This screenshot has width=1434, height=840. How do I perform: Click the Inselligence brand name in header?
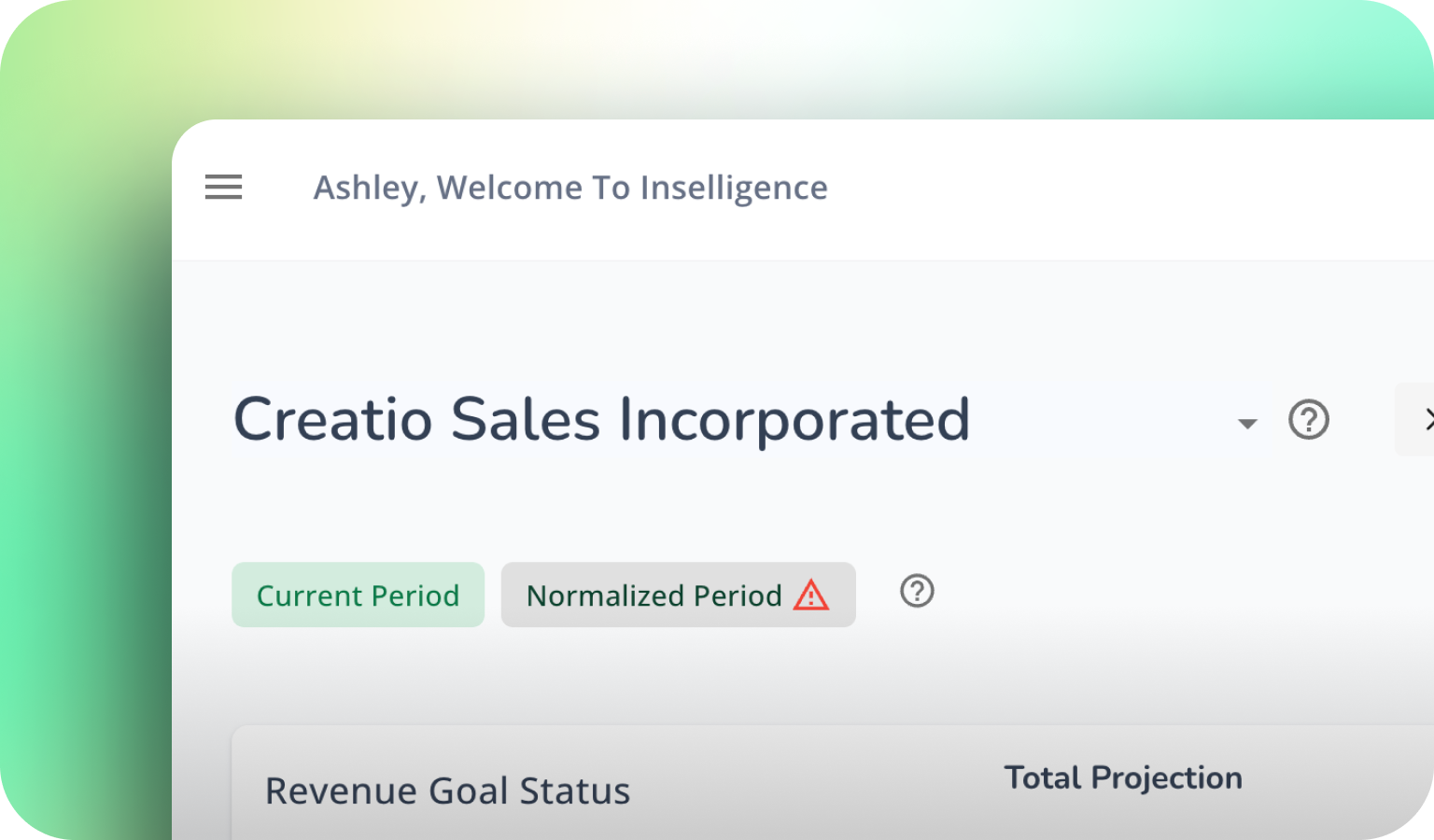pyautogui.click(x=734, y=189)
